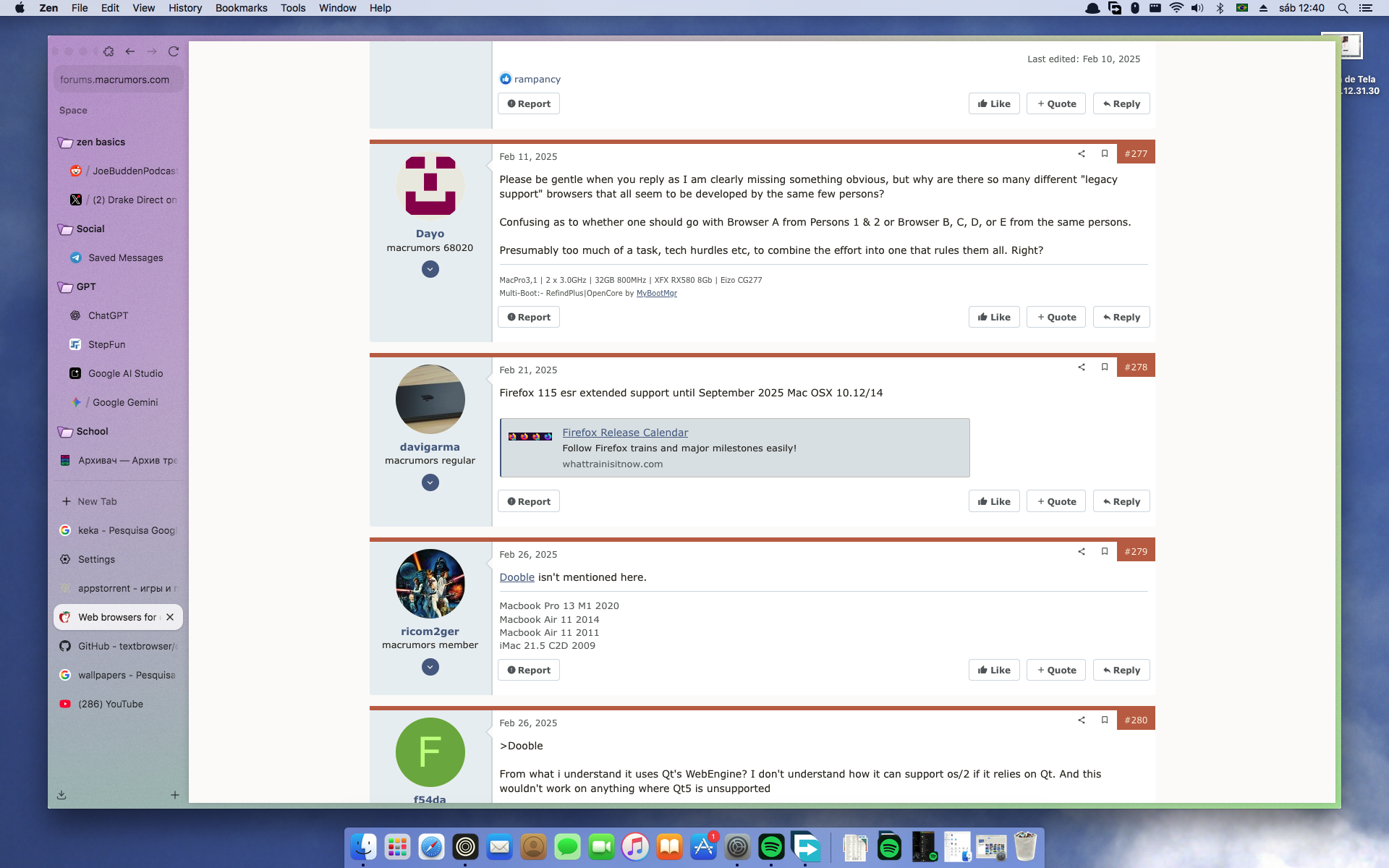Close the Web browsers tab
This screenshot has height=868, width=1389.
coord(170,617)
